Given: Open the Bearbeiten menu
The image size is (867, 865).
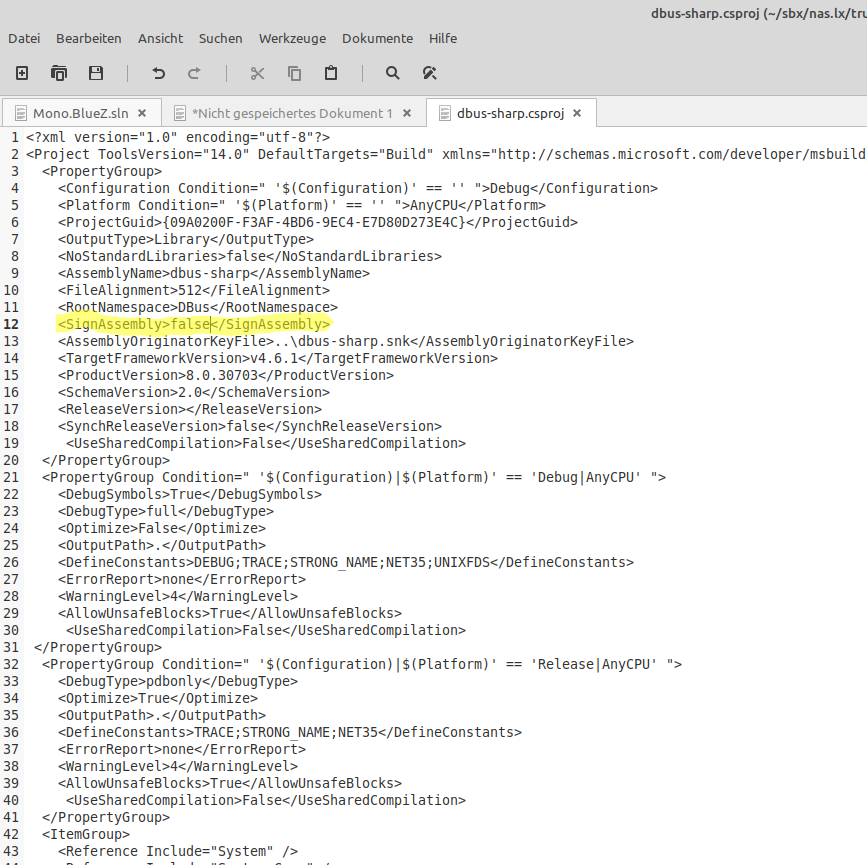Looking at the screenshot, I should point(88,39).
